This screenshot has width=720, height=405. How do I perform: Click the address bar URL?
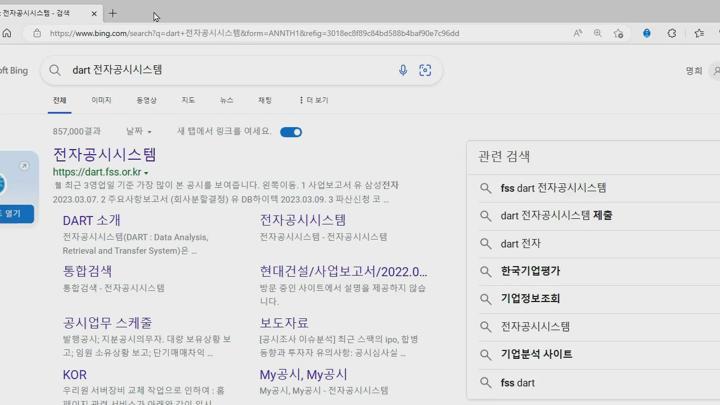coord(254,33)
